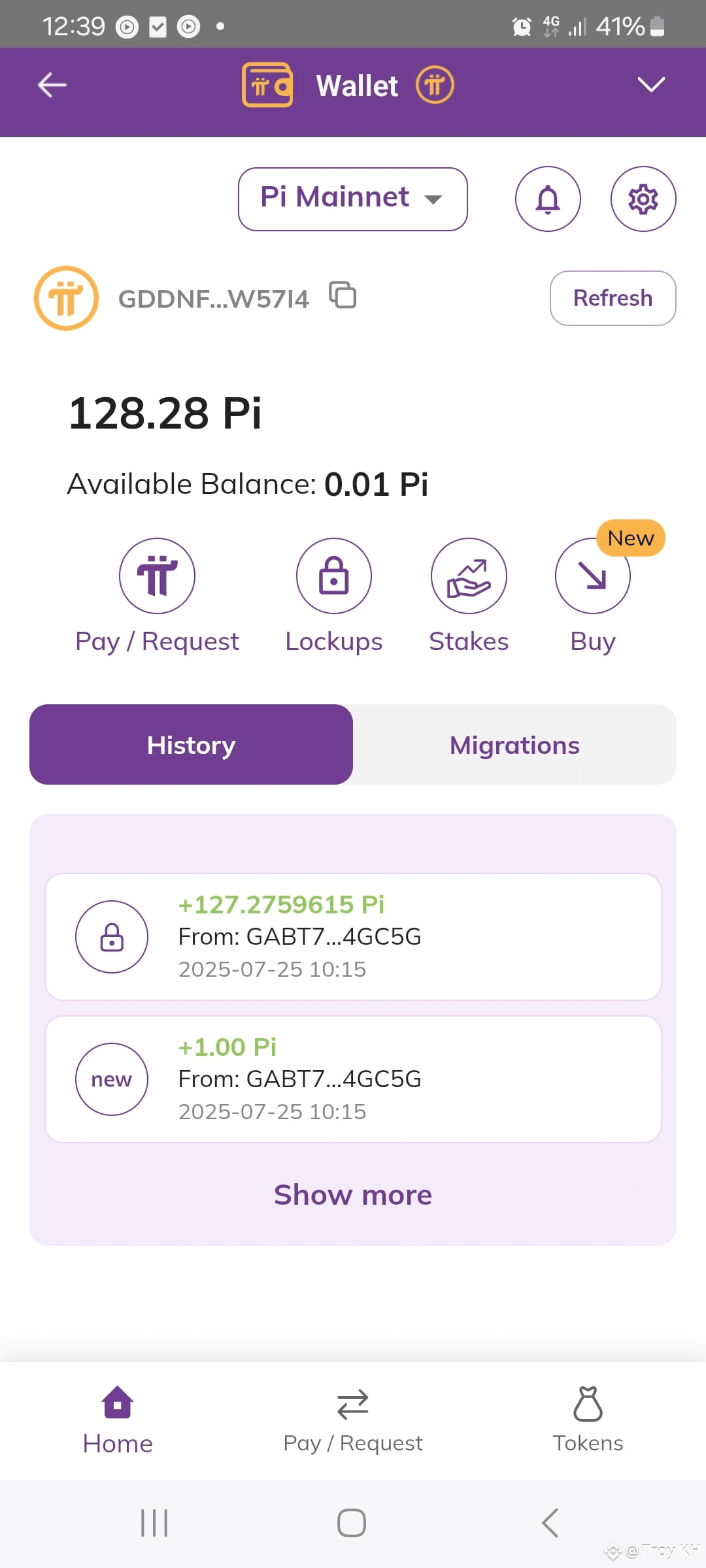Open the Stakes hand icon

click(x=469, y=576)
